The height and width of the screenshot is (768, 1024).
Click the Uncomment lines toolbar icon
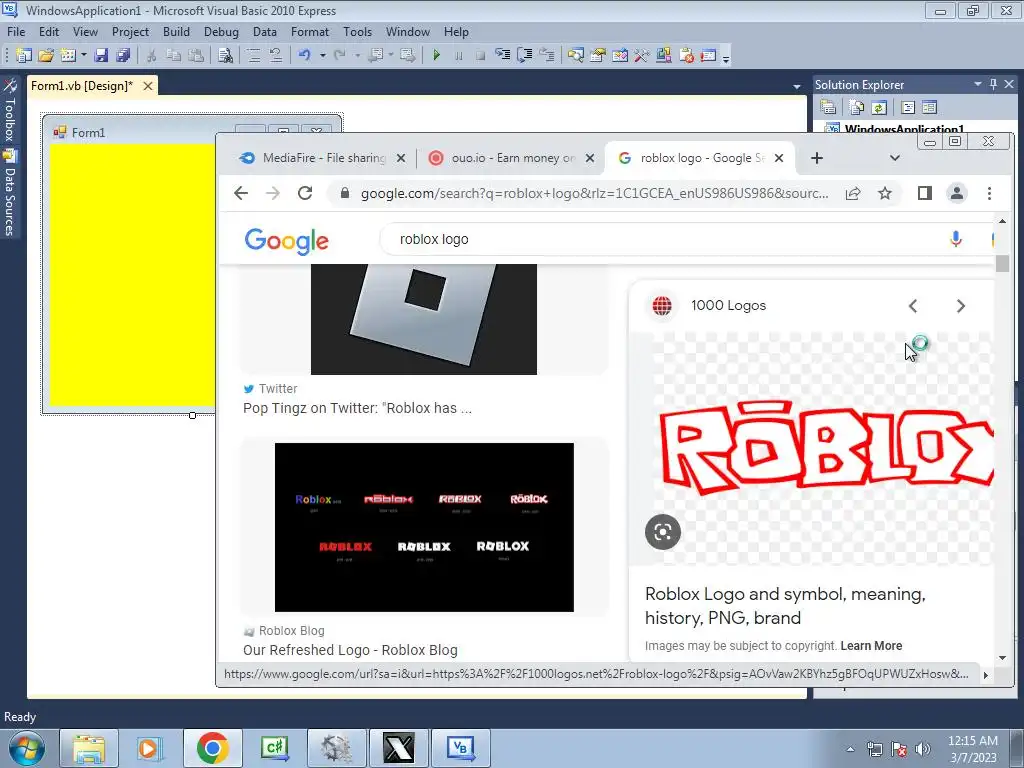click(x=276, y=56)
